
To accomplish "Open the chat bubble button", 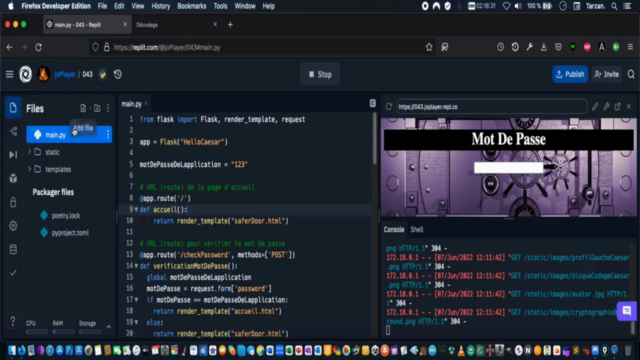I will coord(627,311).
